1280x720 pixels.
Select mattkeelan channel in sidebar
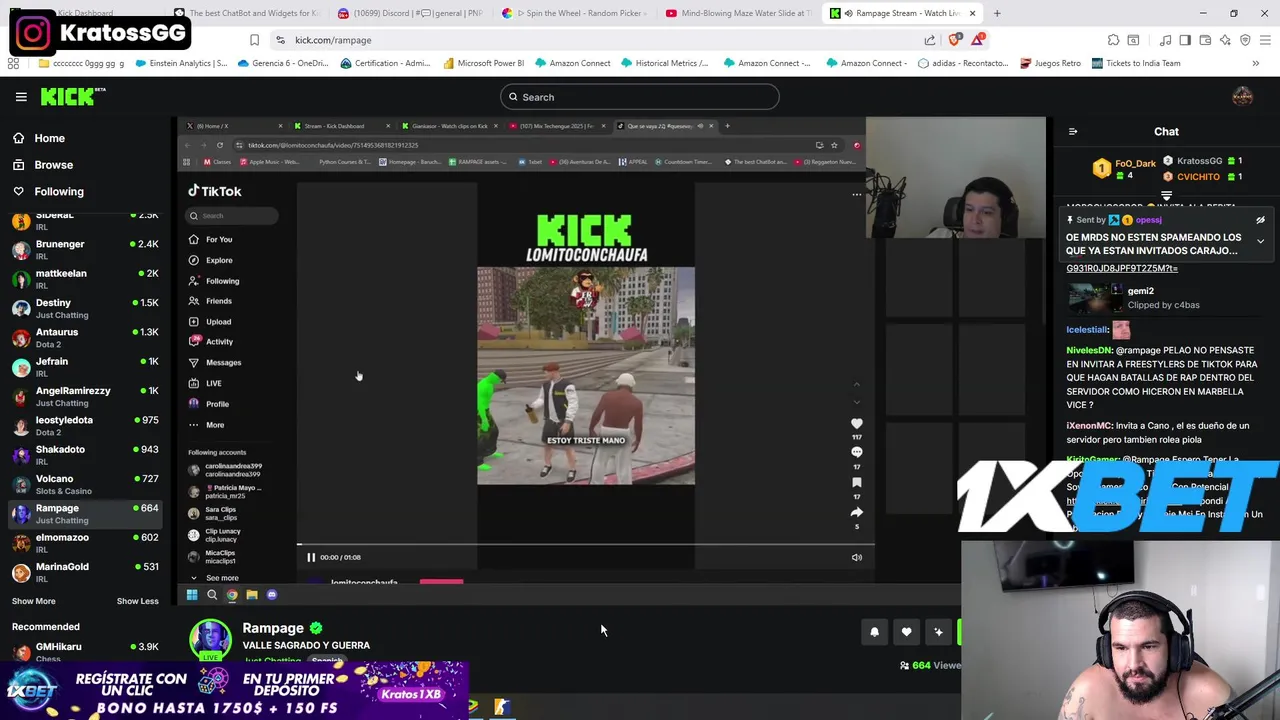point(85,279)
